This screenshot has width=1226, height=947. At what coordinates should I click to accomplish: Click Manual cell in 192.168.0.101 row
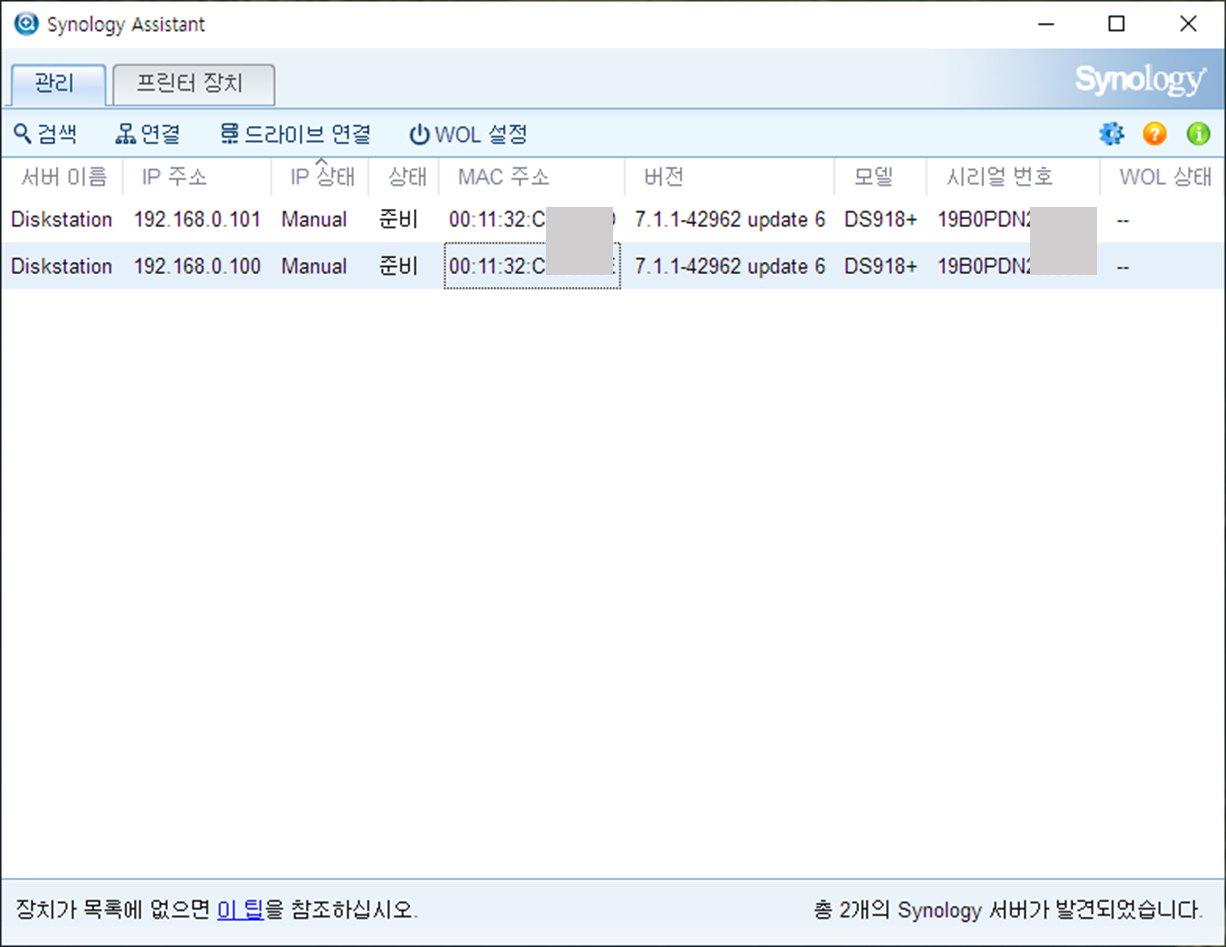pyautogui.click(x=314, y=219)
